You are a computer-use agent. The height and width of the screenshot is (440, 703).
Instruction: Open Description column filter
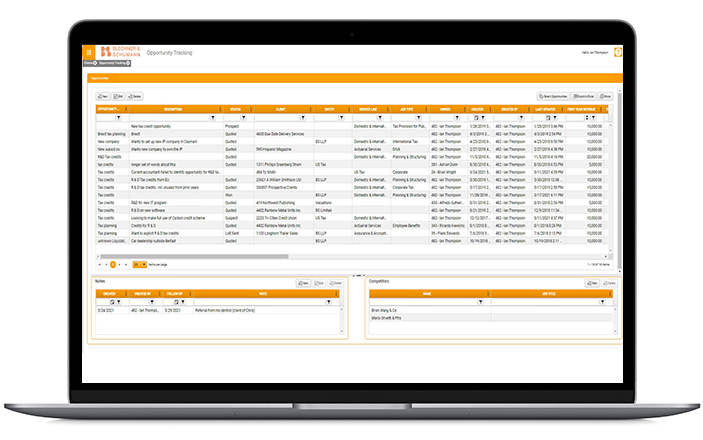coord(213,118)
